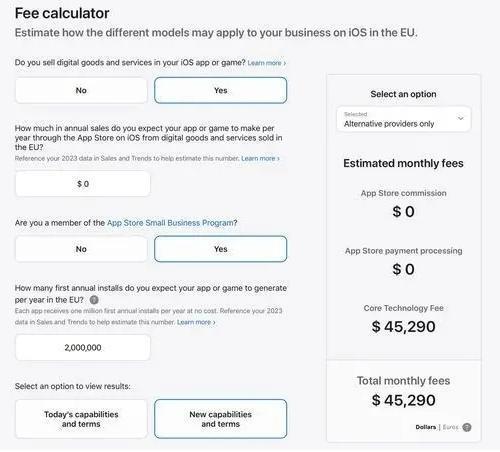Choose No for Small Business Program membership

(x=81, y=249)
